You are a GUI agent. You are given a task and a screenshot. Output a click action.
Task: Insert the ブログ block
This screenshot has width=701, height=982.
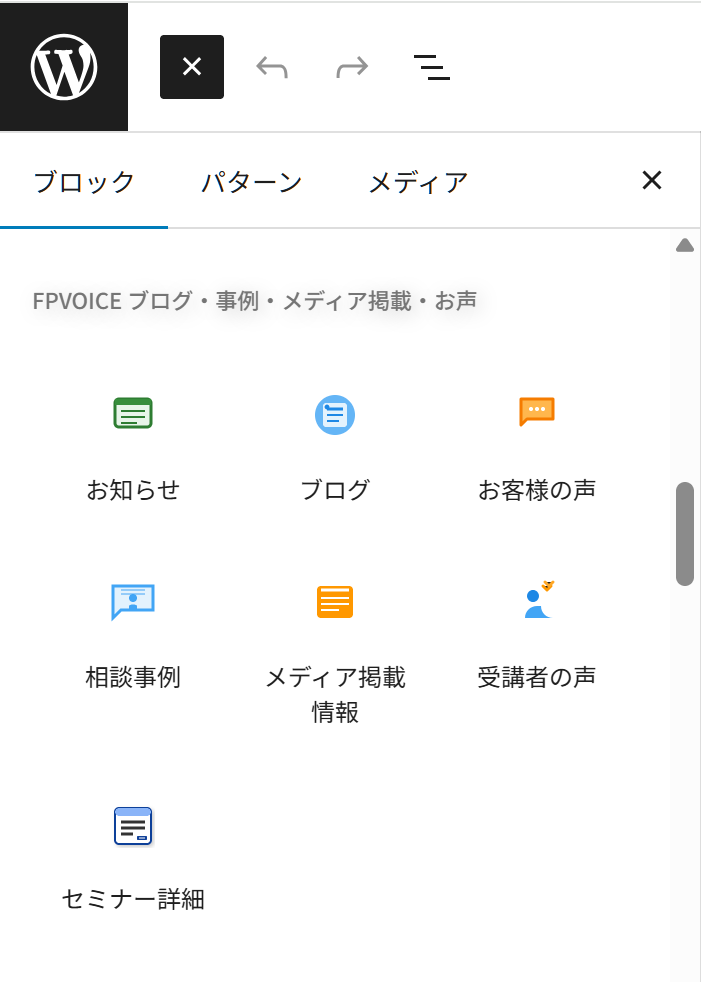tap(335, 440)
